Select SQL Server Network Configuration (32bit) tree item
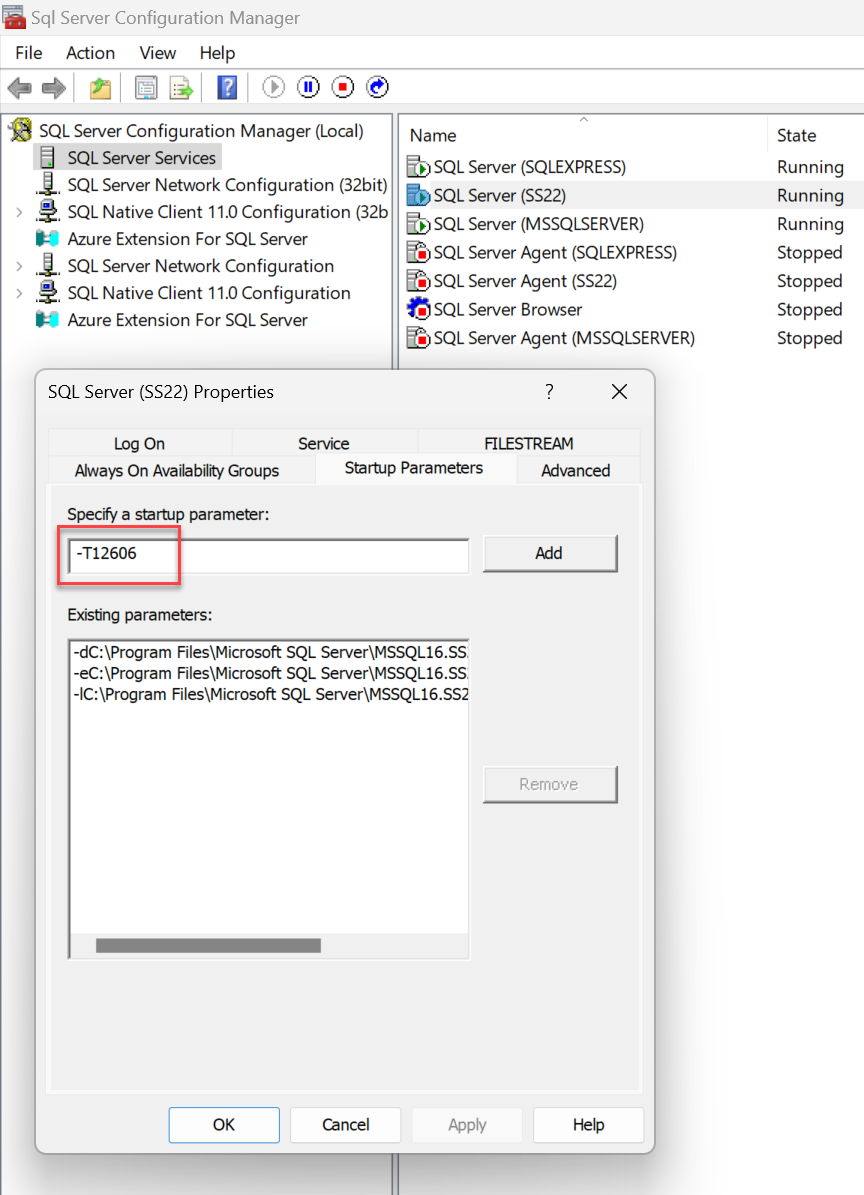This screenshot has height=1195, width=864. click(227, 184)
